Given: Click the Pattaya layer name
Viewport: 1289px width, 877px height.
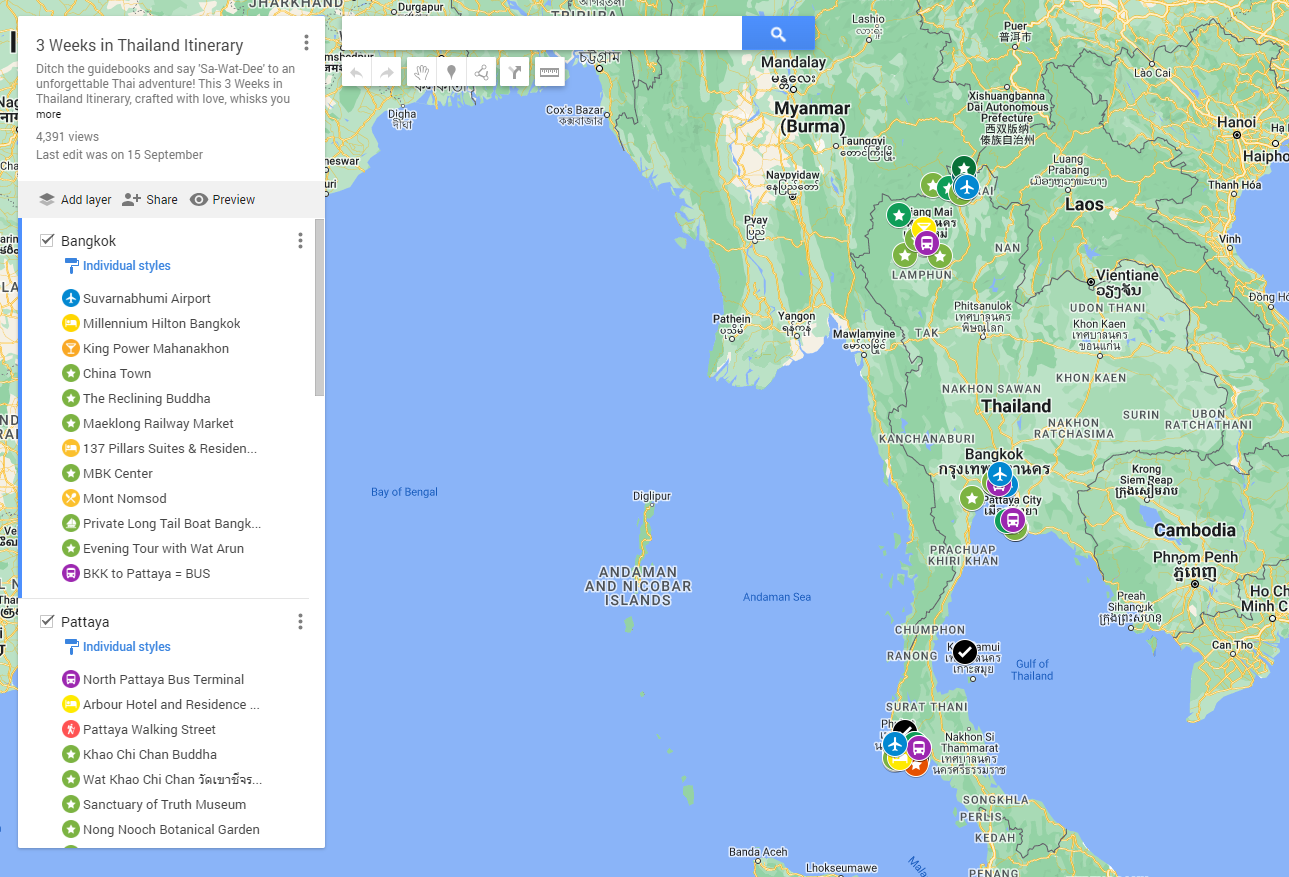Looking at the screenshot, I should (x=85, y=622).
